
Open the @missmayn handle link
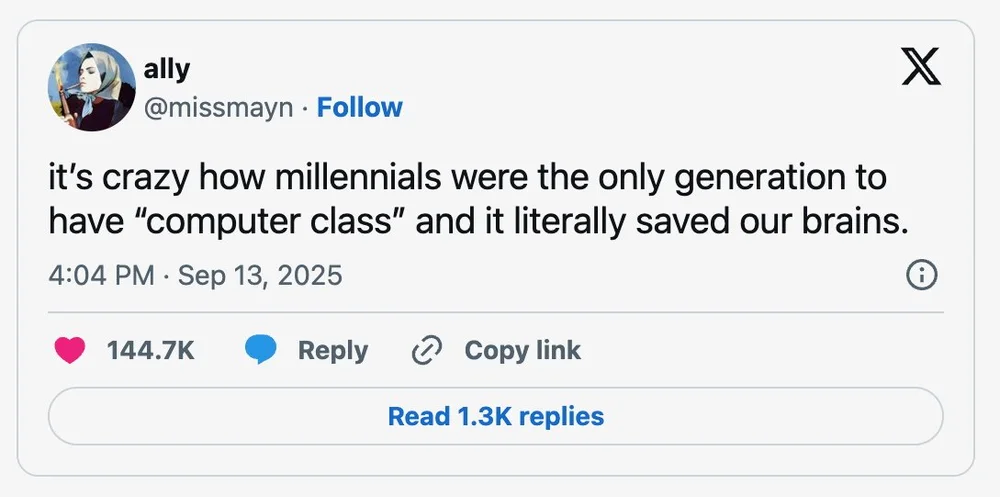220,108
